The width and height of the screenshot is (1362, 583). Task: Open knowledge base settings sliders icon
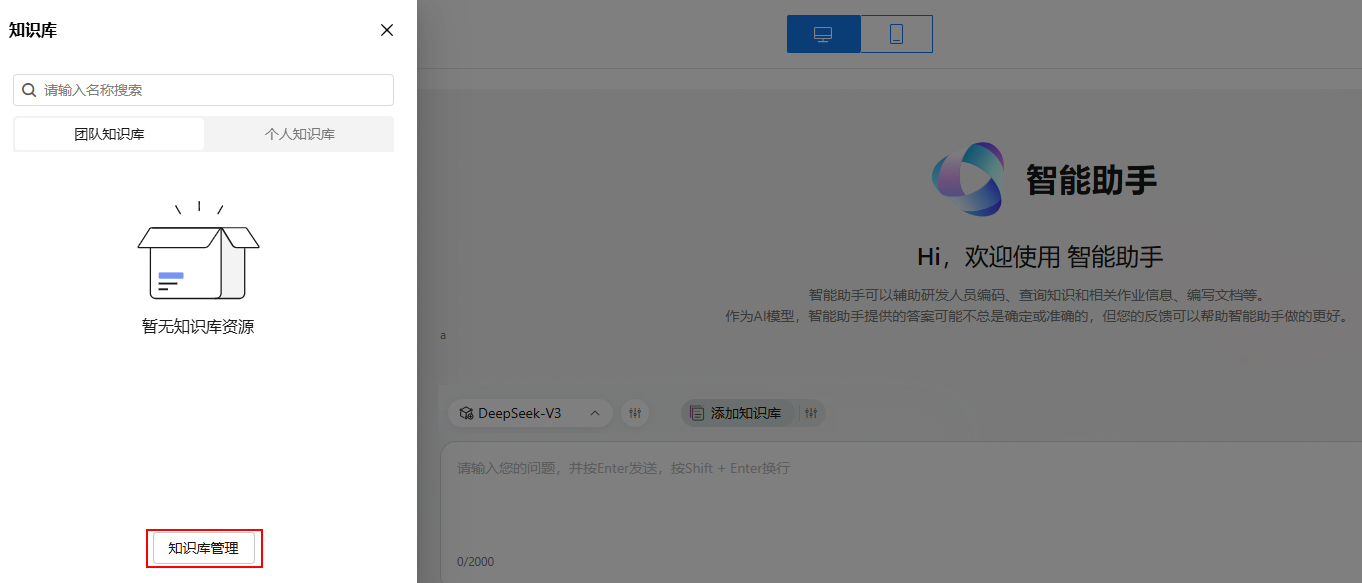(x=811, y=413)
